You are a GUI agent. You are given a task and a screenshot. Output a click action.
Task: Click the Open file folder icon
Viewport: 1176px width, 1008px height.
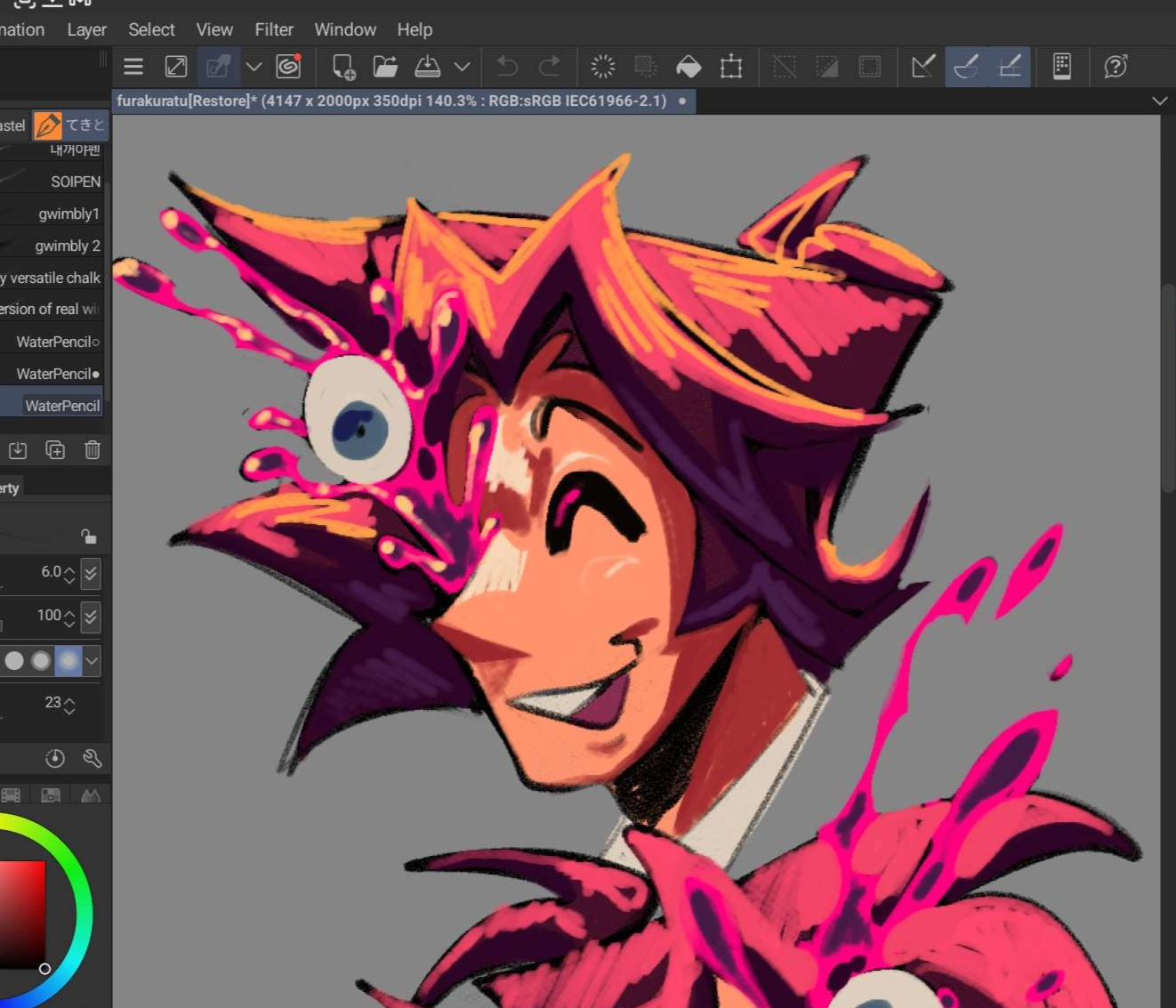[x=385, y=67]
